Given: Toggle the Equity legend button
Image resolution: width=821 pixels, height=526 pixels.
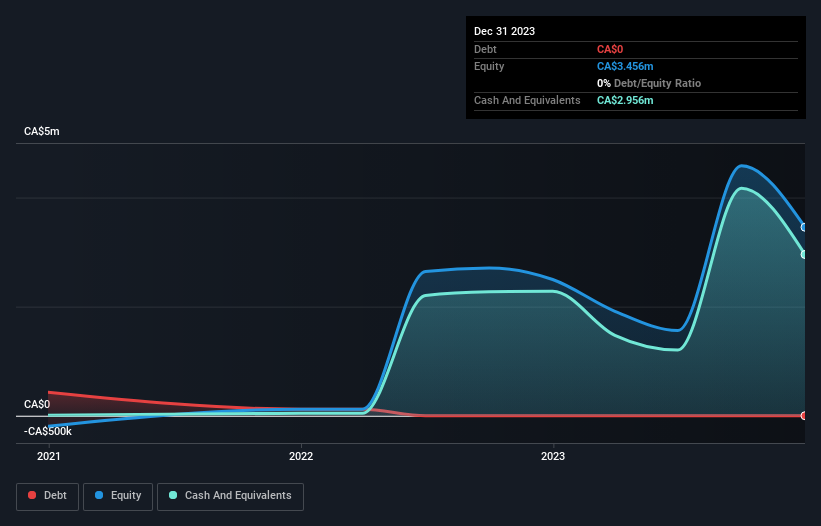Looking at the screenshot, I should (118, 496).
